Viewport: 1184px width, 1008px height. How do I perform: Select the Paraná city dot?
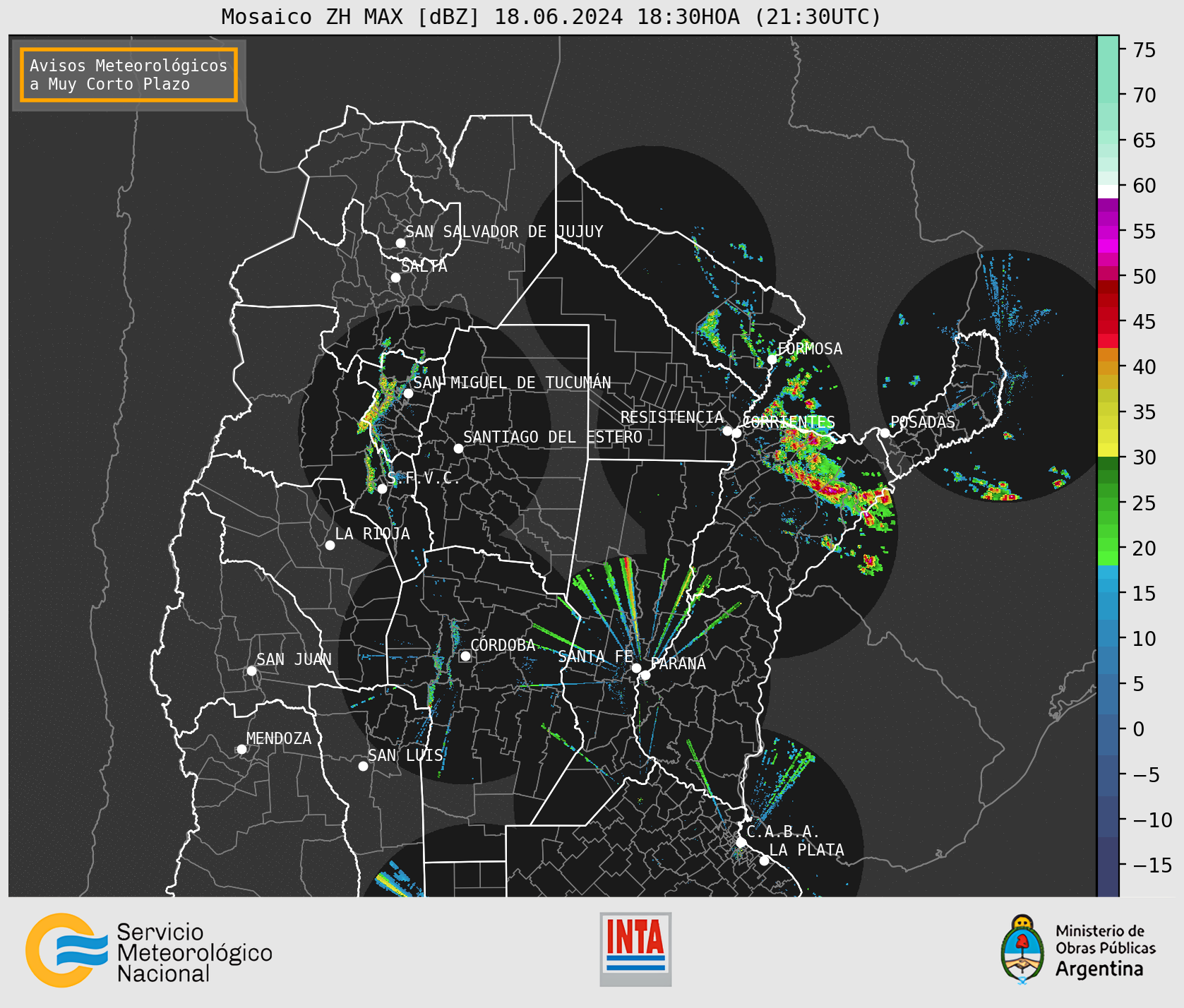tap(645, 676)
